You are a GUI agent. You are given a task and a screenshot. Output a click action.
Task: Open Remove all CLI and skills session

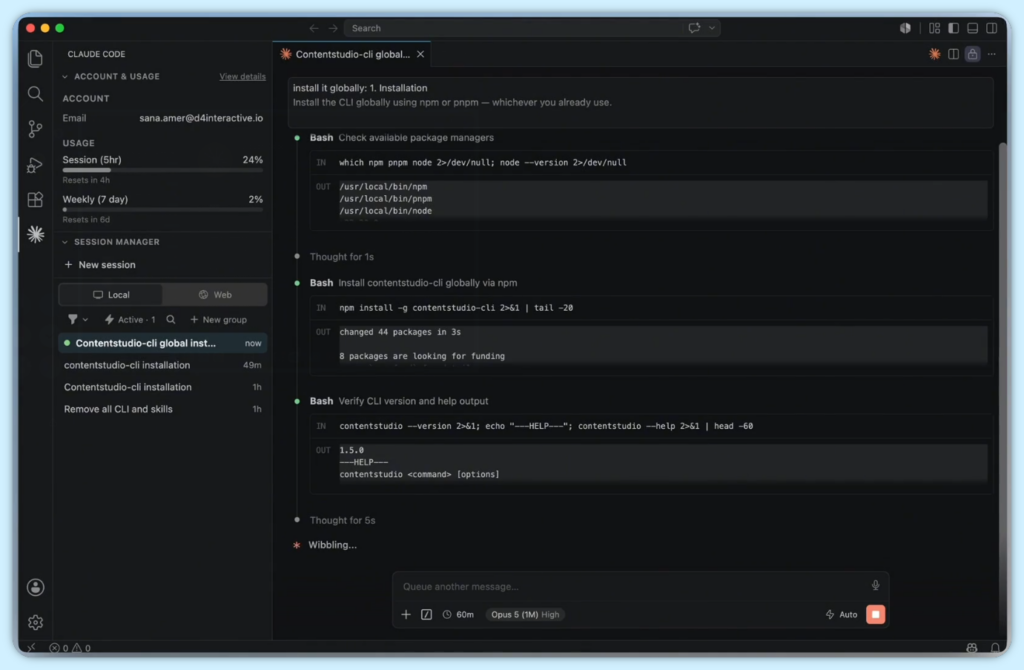pyautogui.click(x=163, y=409)
